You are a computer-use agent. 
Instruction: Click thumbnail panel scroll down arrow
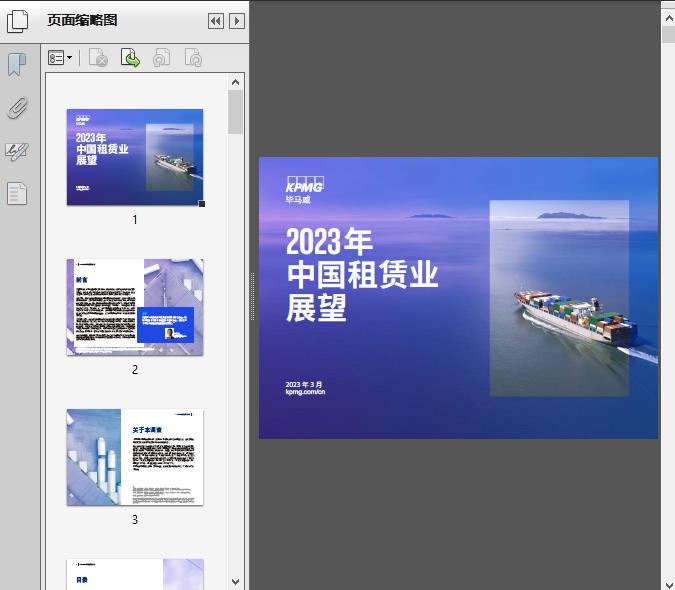[235, 581]
